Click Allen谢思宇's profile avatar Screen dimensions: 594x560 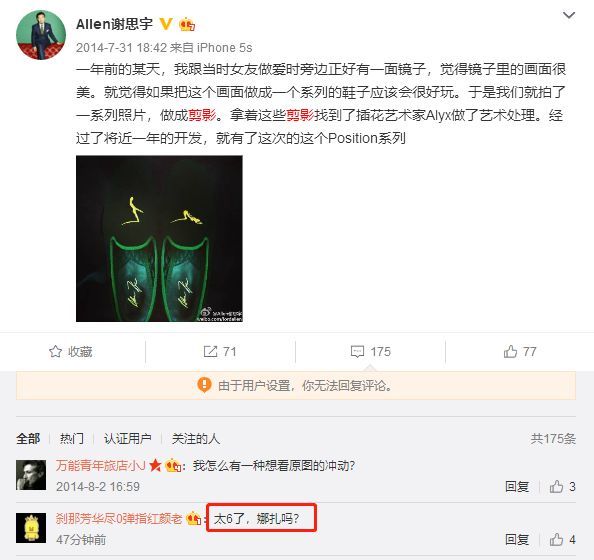(x=41, y=35)
